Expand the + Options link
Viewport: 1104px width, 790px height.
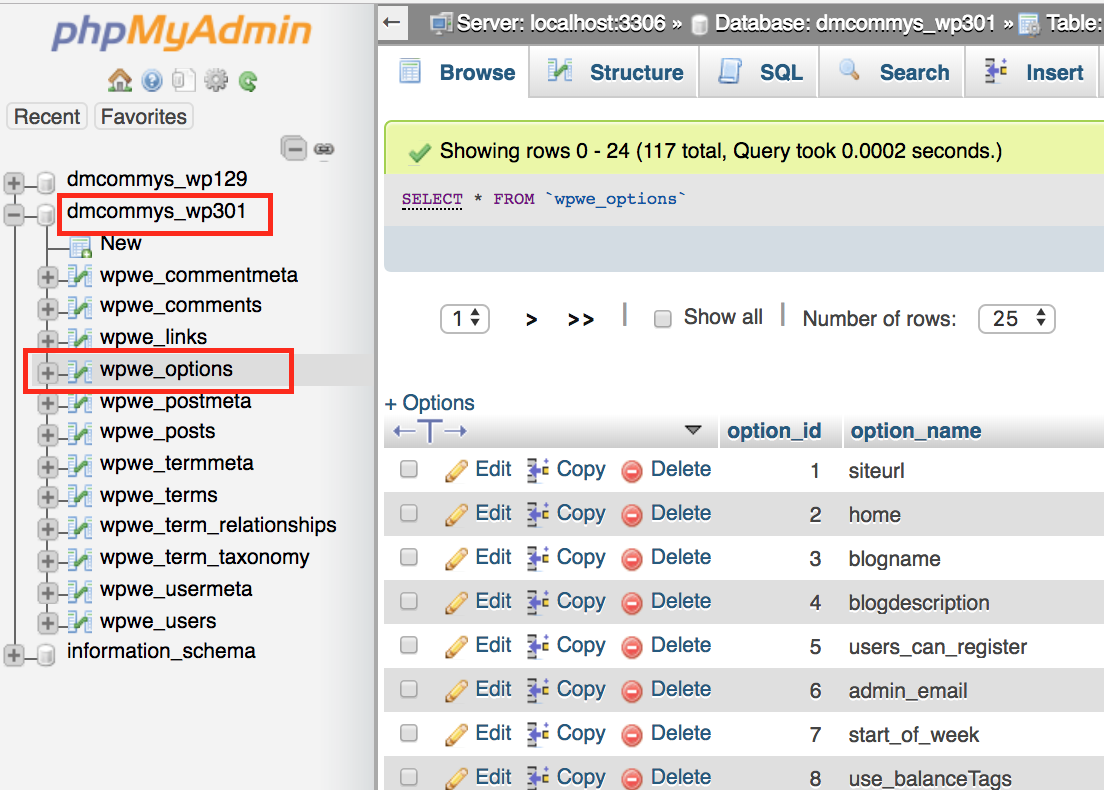(429, 403)
